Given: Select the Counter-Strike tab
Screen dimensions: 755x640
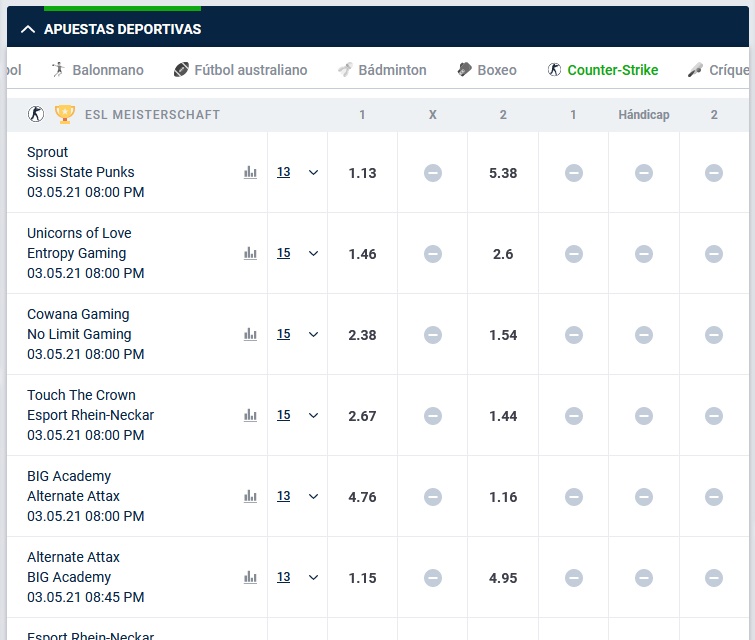Looking at the screenshot, I should point(603,70).
